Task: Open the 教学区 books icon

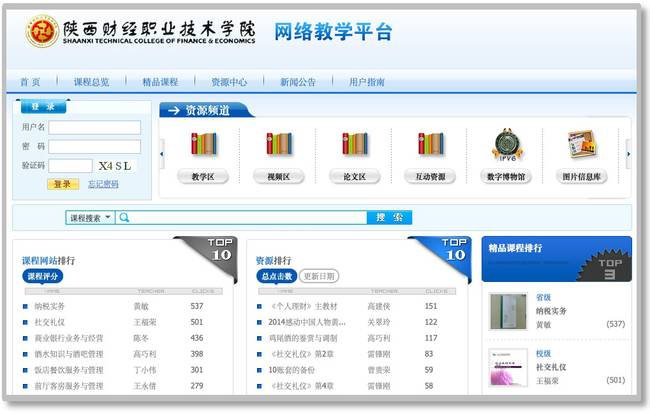Action: click(x=204, y=144)
